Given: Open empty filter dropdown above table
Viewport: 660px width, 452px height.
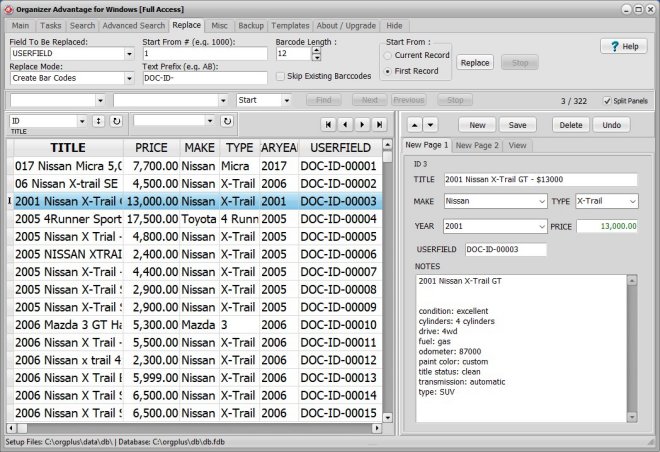Looking at the screenshot, I should click(x=210, y=121).
